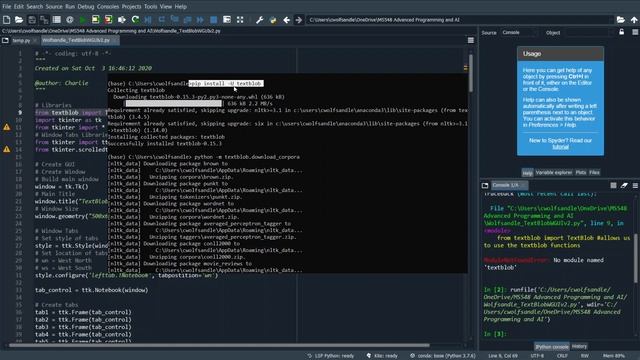Re-run the last script icon
Screen dimensions: 640x360
(135, 20)
